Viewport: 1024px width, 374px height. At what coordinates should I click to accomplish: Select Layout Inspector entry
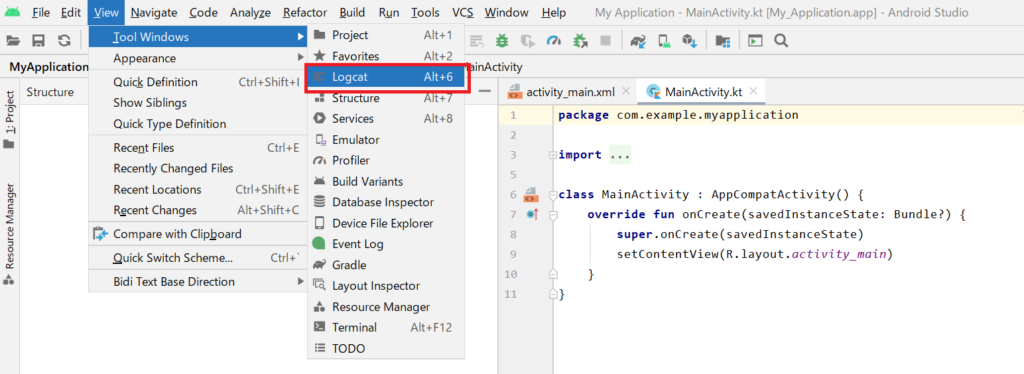pyautogui.click(x=387, y=286)
